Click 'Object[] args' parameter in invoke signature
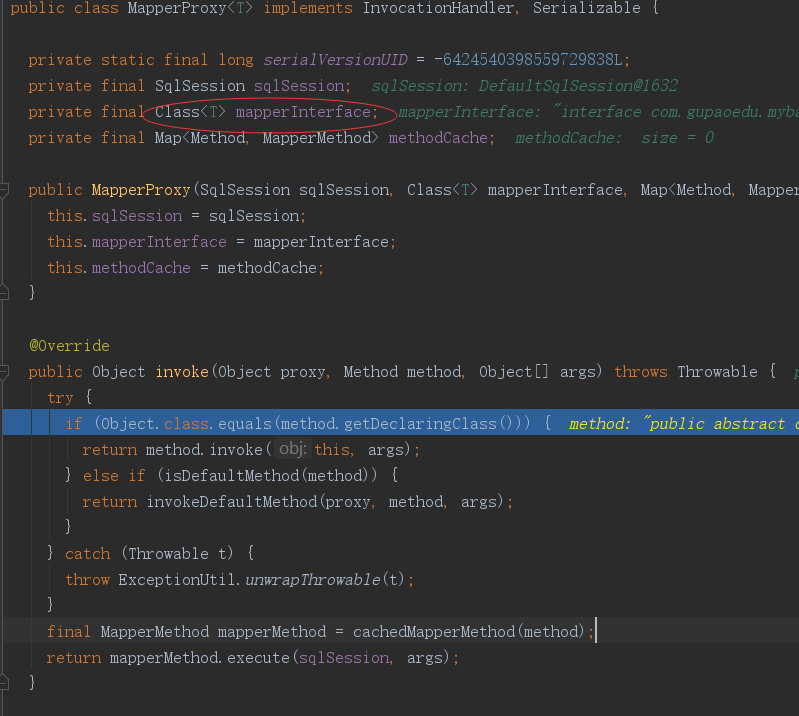The height and width of the screenshot is (716, 799). (x=540, y=372)
